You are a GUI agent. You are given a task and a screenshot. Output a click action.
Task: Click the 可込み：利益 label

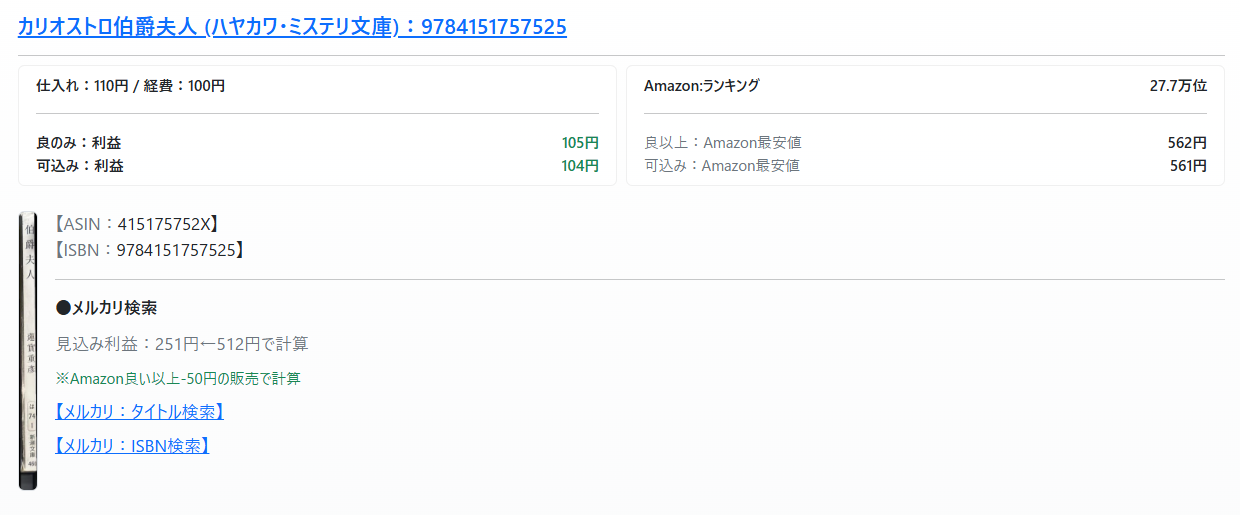79,166
